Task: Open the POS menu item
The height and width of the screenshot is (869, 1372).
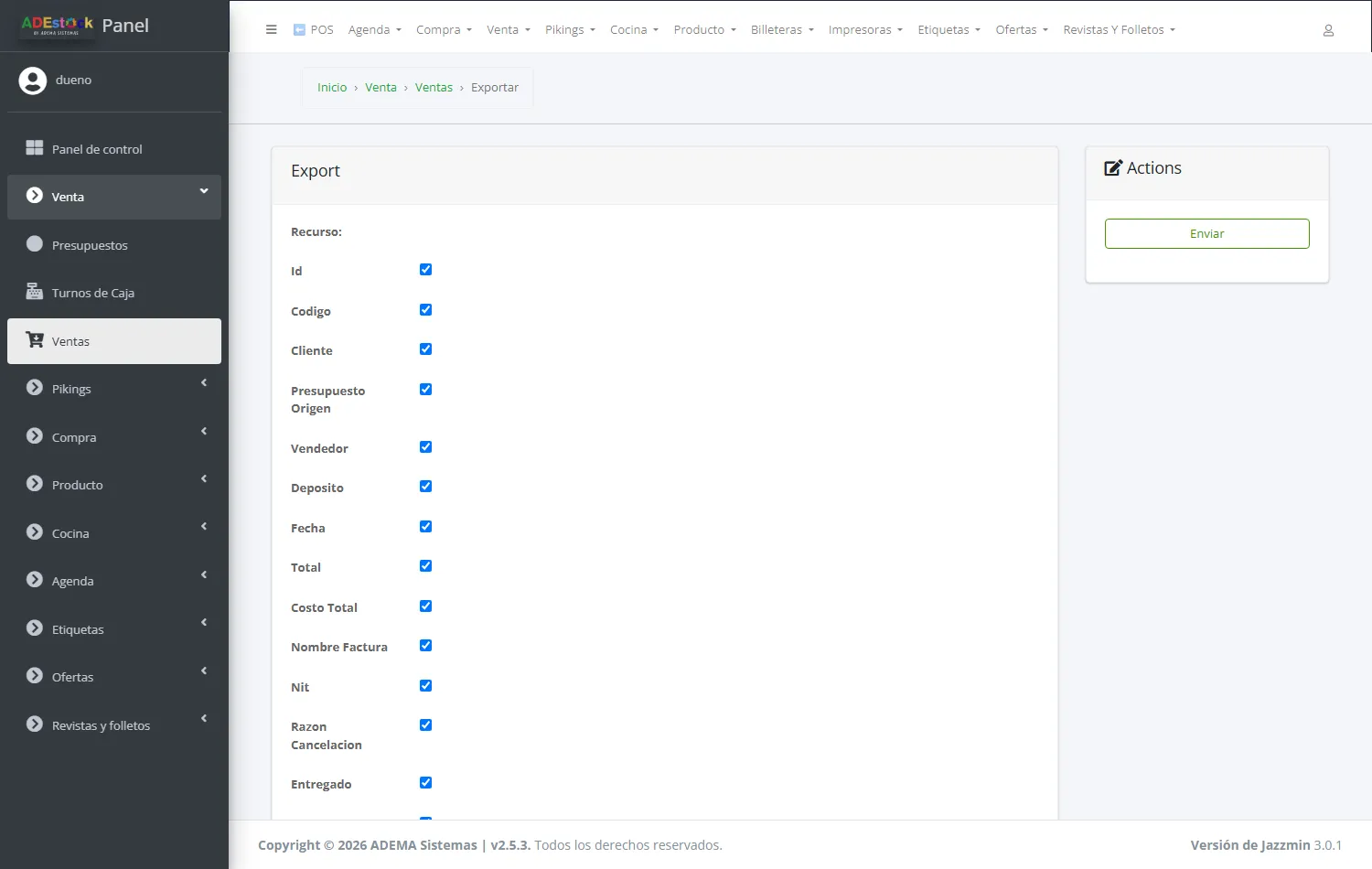Action: pos(314,30)
